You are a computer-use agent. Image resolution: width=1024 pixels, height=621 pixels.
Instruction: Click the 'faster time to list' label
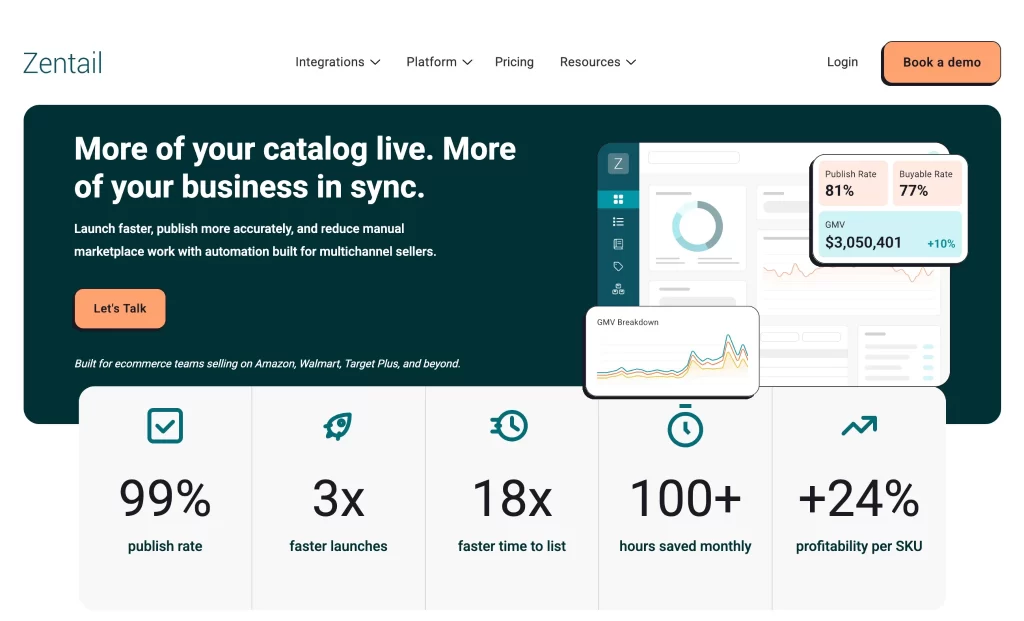512,546
